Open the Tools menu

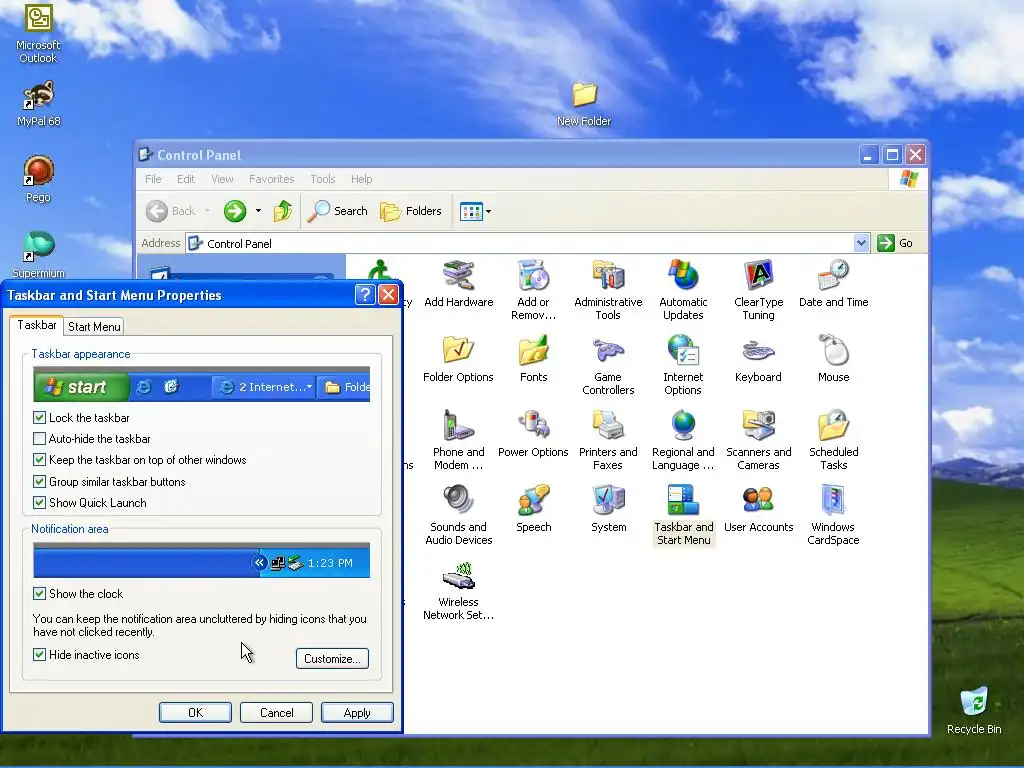(323, 179)
